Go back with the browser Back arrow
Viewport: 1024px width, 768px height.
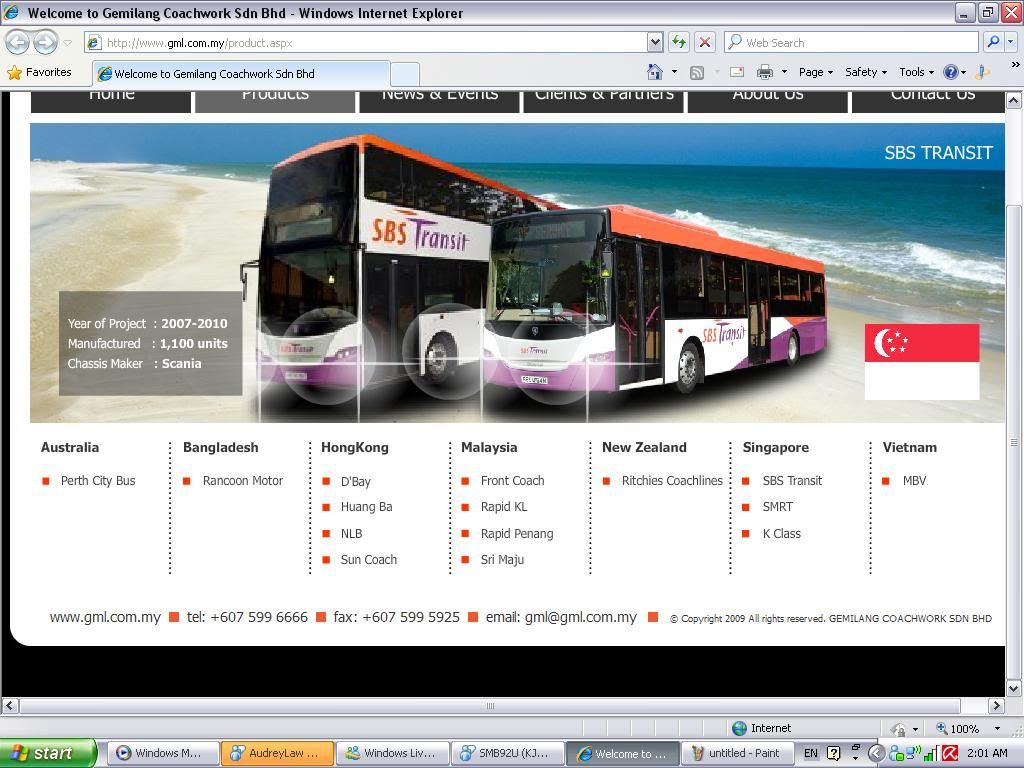coord(18,42)
